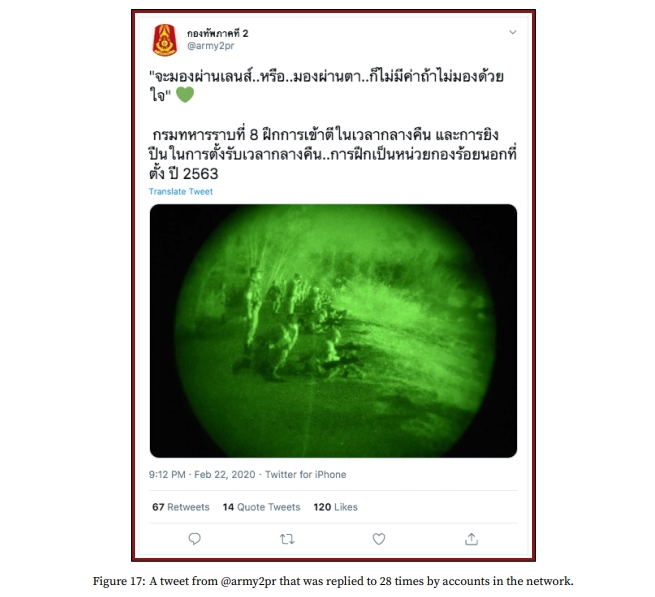Open the @army2pr handle
The height and width of the screenshot is (597, 655).
pos(211,46)
